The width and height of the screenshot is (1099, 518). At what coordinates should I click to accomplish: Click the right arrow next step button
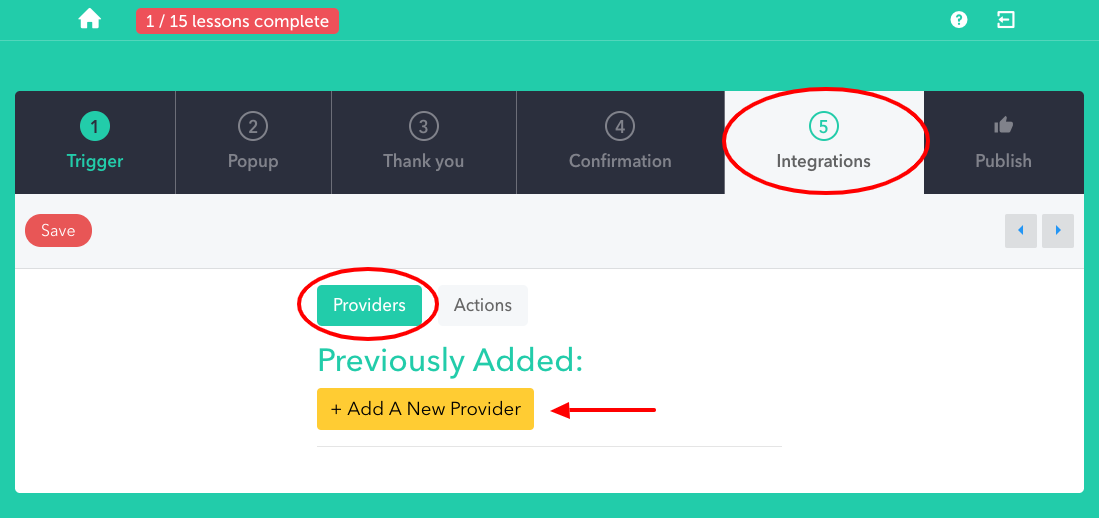[x=1058, y=231]
